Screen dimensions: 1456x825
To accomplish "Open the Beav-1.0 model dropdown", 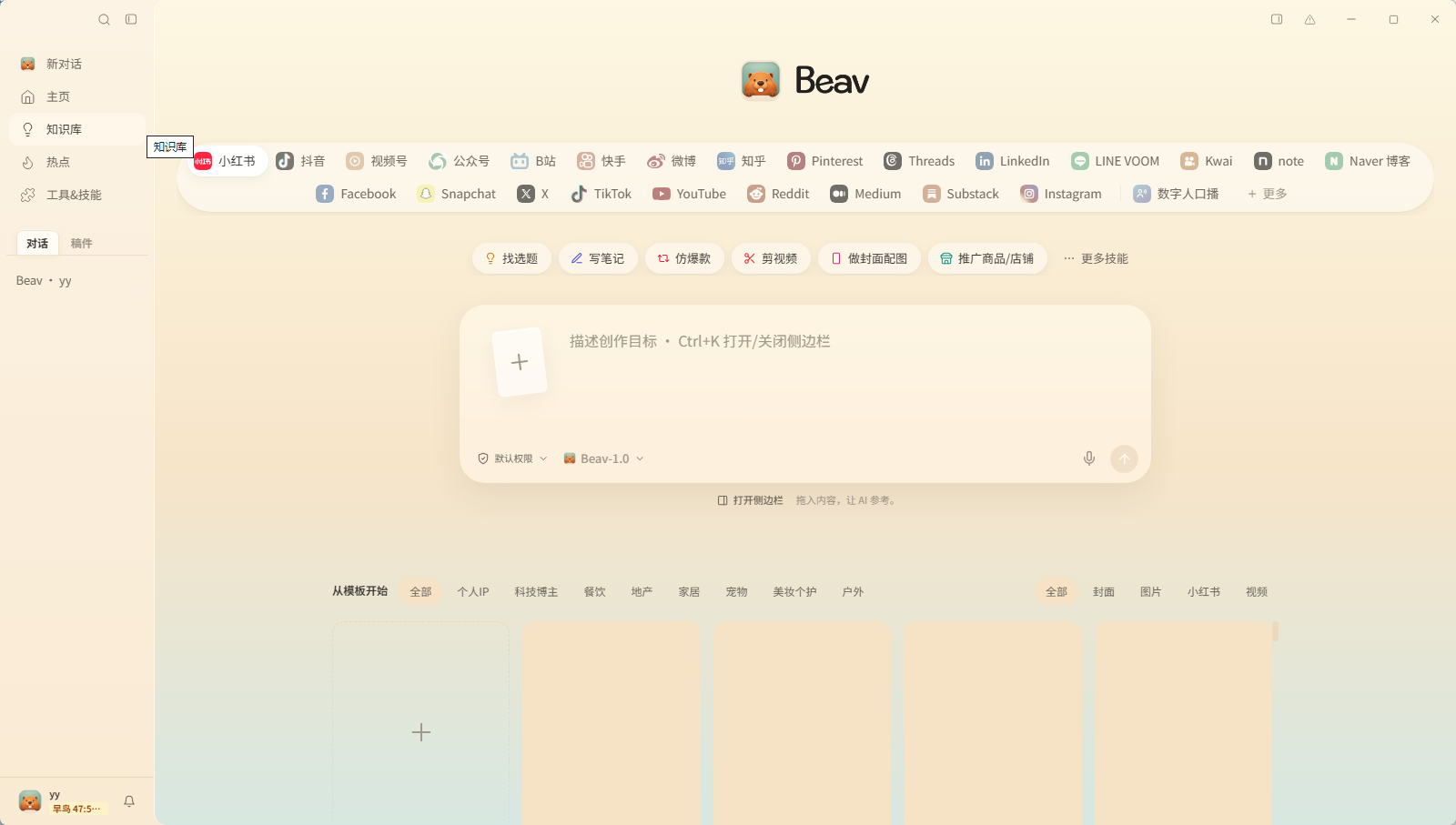I will (603, 458).
